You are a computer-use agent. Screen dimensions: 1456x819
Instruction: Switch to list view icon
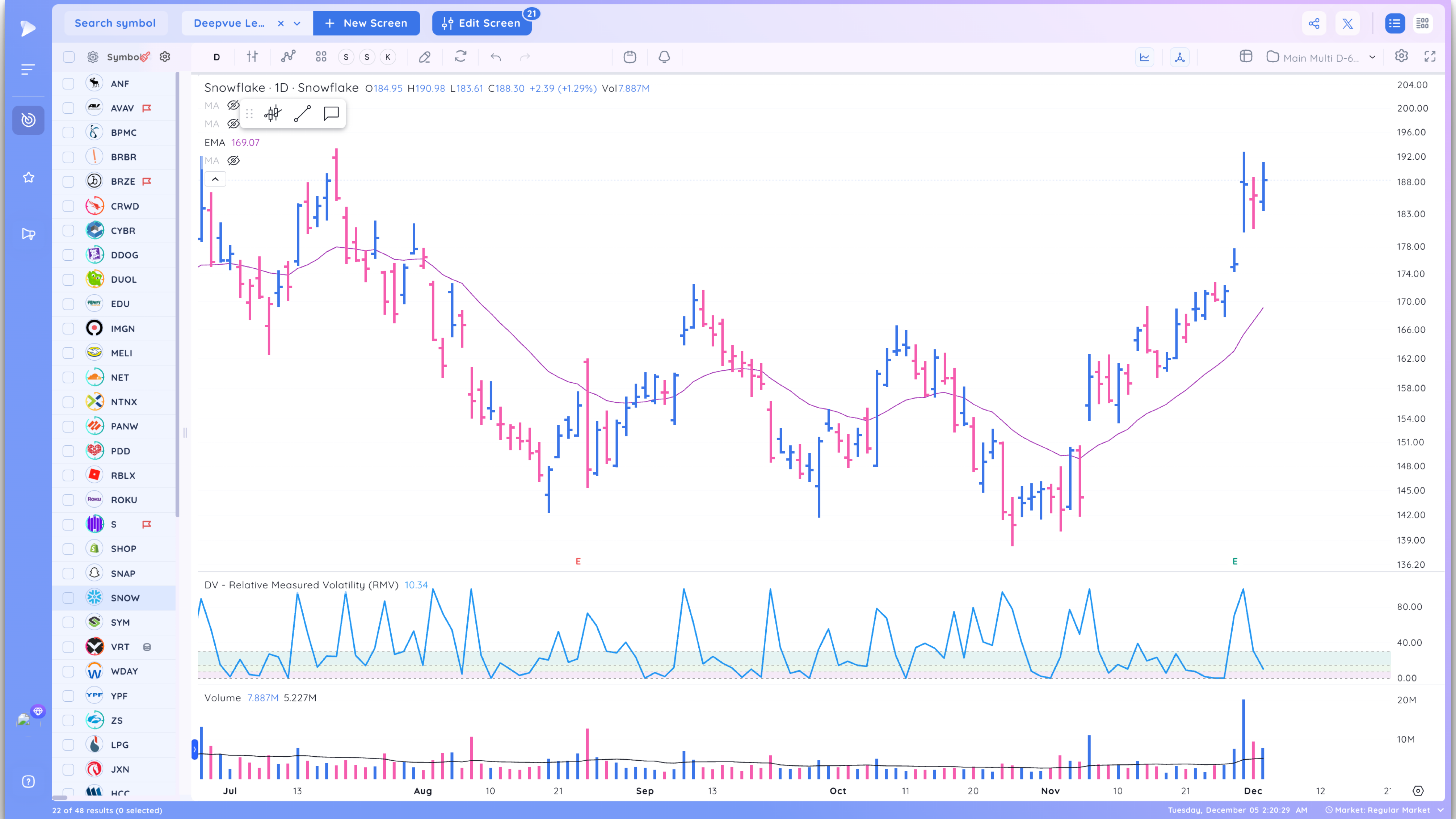pyautogui.click(x=1394, y=23)
